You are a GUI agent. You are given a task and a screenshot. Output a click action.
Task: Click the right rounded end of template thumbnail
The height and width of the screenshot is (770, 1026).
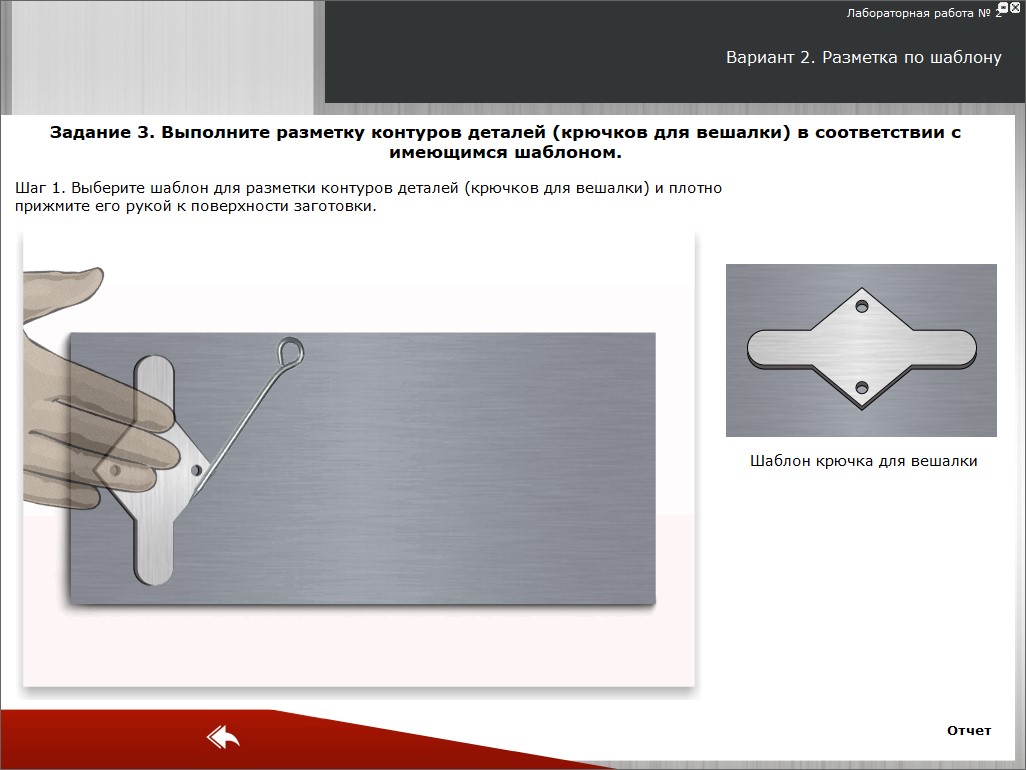pos(960,348)
